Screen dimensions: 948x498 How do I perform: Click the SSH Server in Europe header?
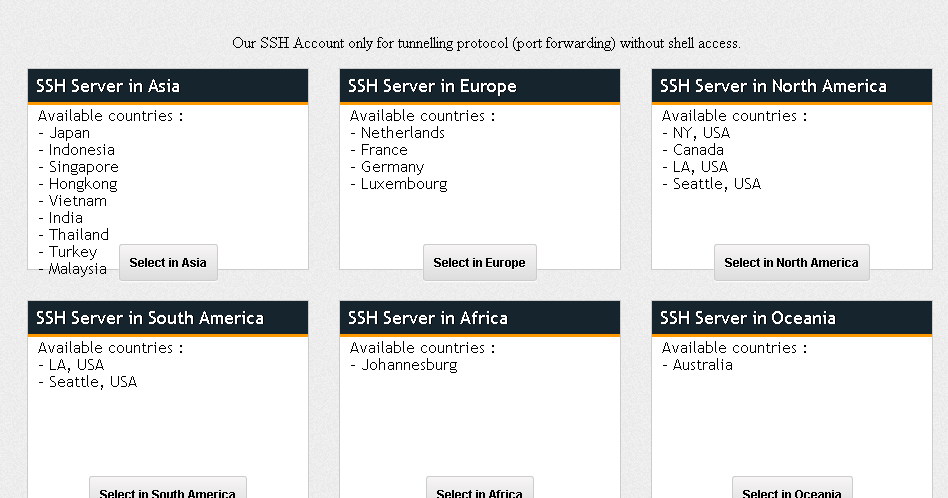tap(480, 86)
